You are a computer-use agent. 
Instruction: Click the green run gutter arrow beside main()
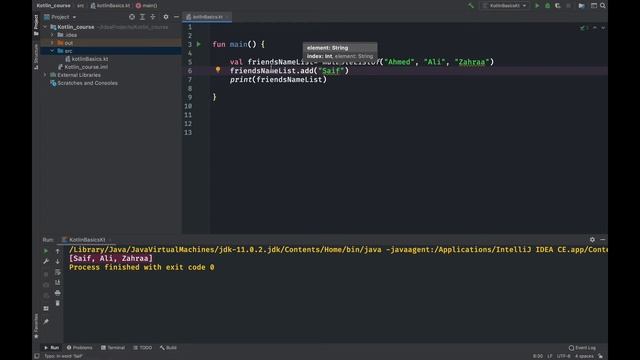(x=199, y=44)
